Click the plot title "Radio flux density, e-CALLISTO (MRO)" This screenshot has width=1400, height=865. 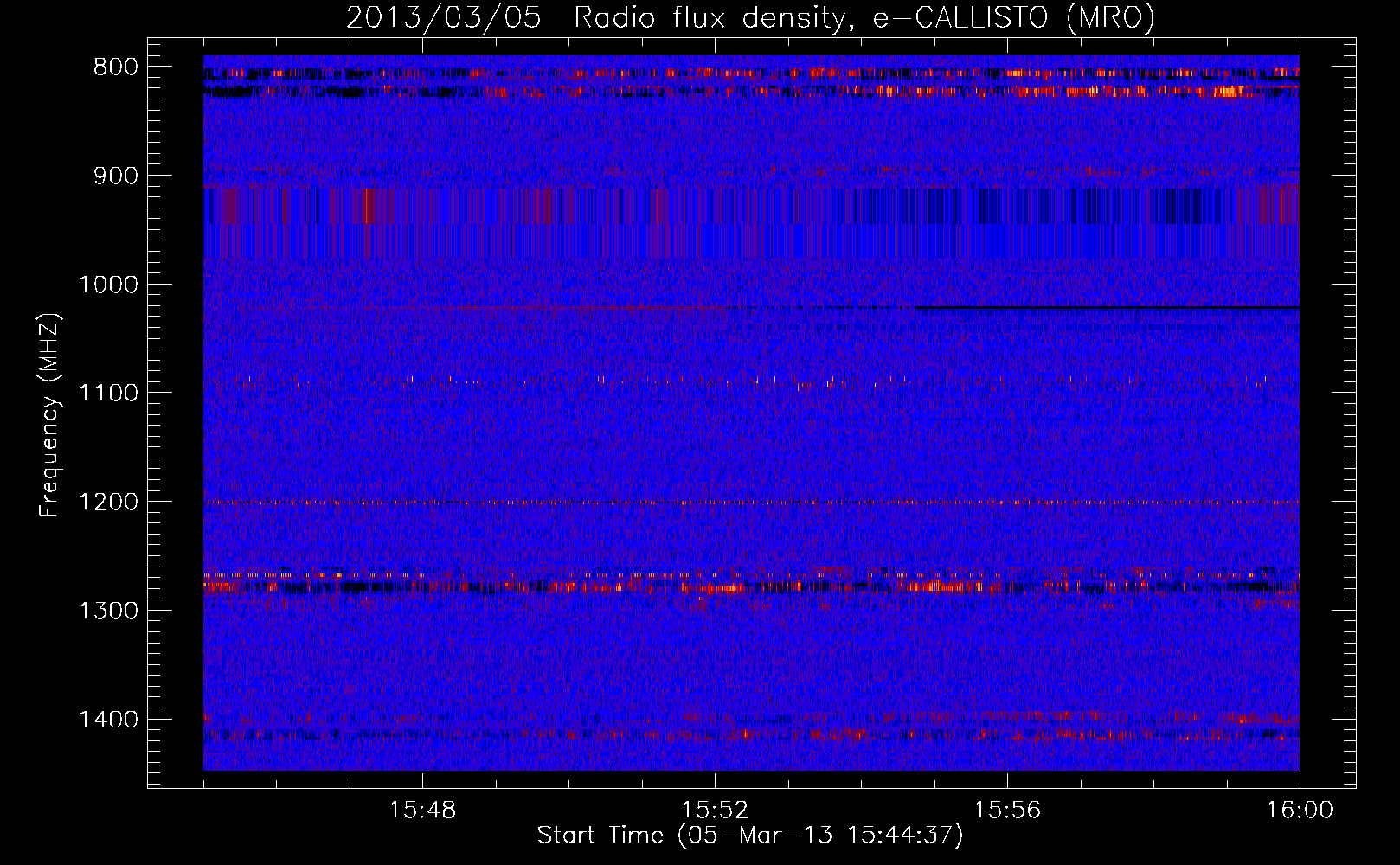(864, 17)
